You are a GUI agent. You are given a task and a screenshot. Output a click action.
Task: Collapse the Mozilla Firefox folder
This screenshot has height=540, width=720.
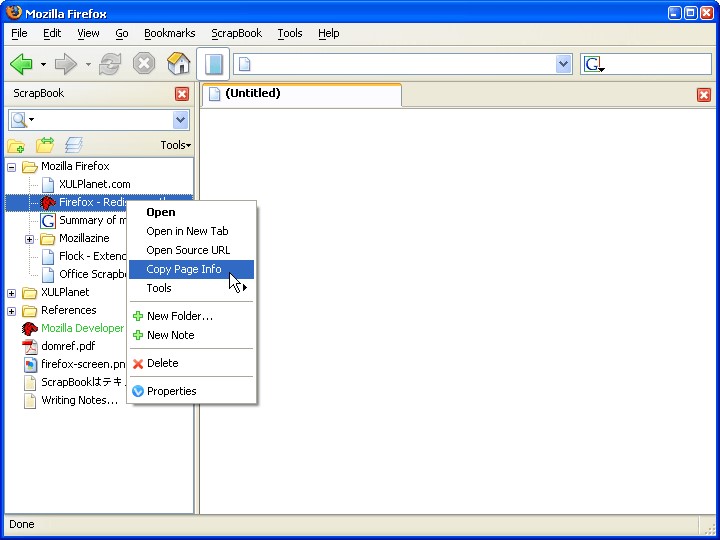12,167
